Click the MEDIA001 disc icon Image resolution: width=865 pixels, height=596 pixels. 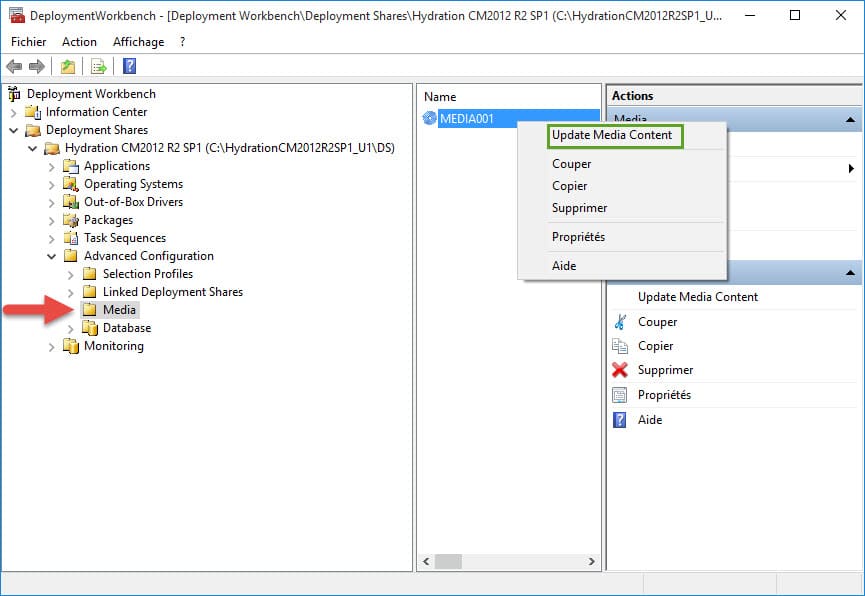coord(430,118)
